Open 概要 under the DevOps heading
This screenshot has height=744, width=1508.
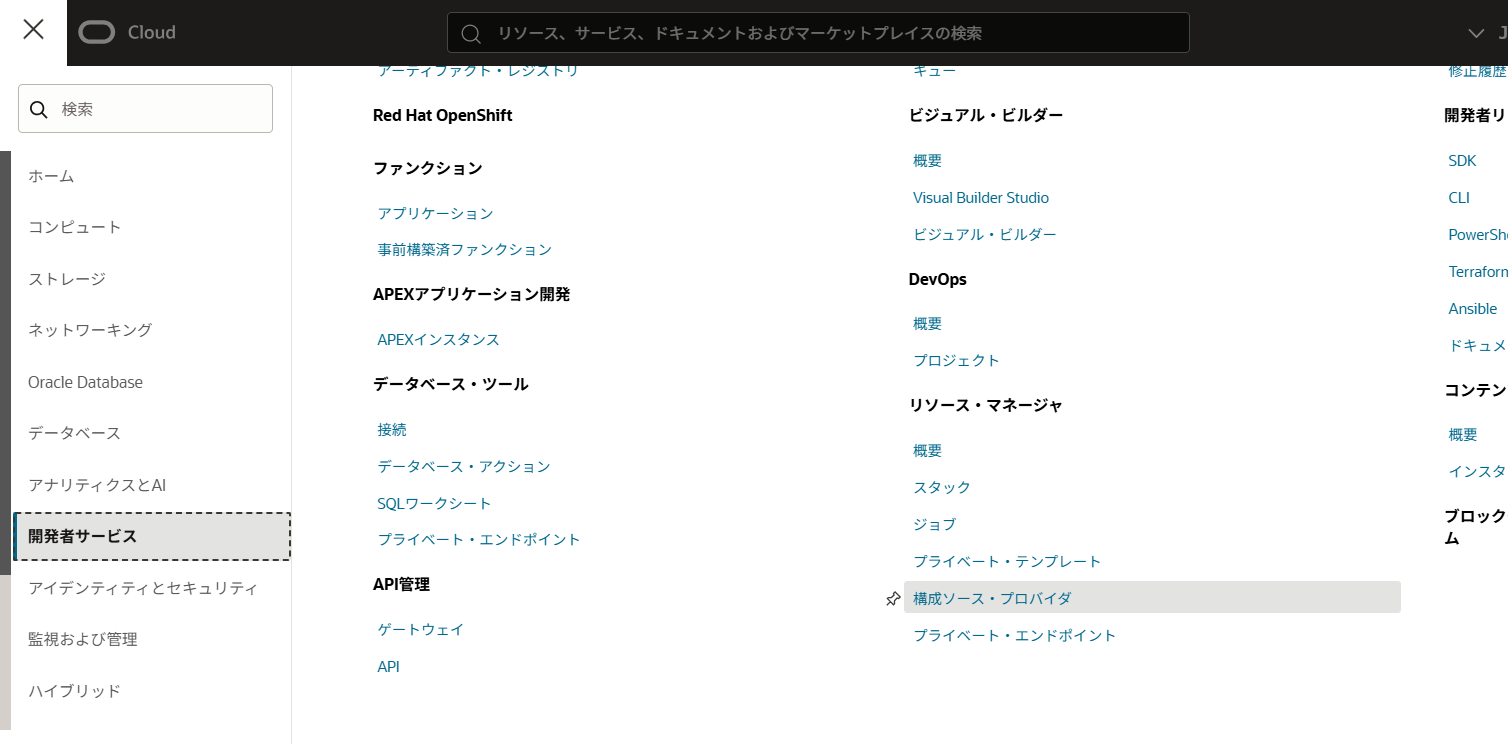[x=927, y=324]
